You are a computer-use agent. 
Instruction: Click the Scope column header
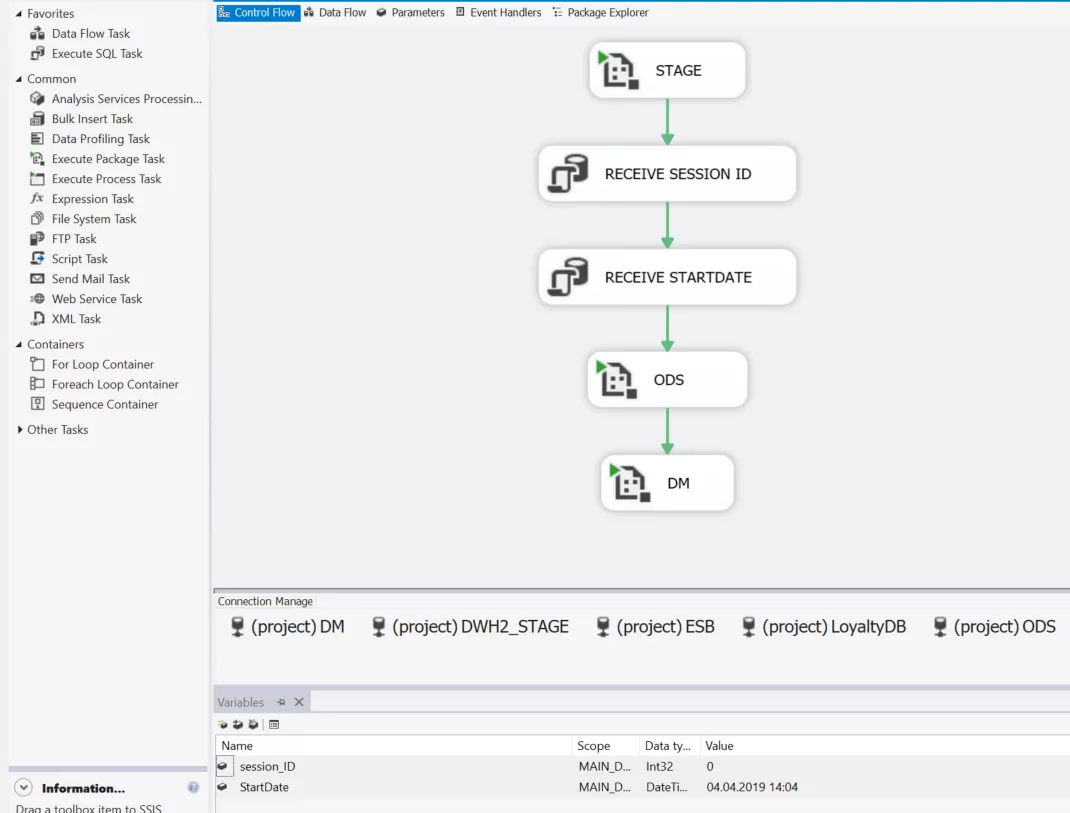606,745
